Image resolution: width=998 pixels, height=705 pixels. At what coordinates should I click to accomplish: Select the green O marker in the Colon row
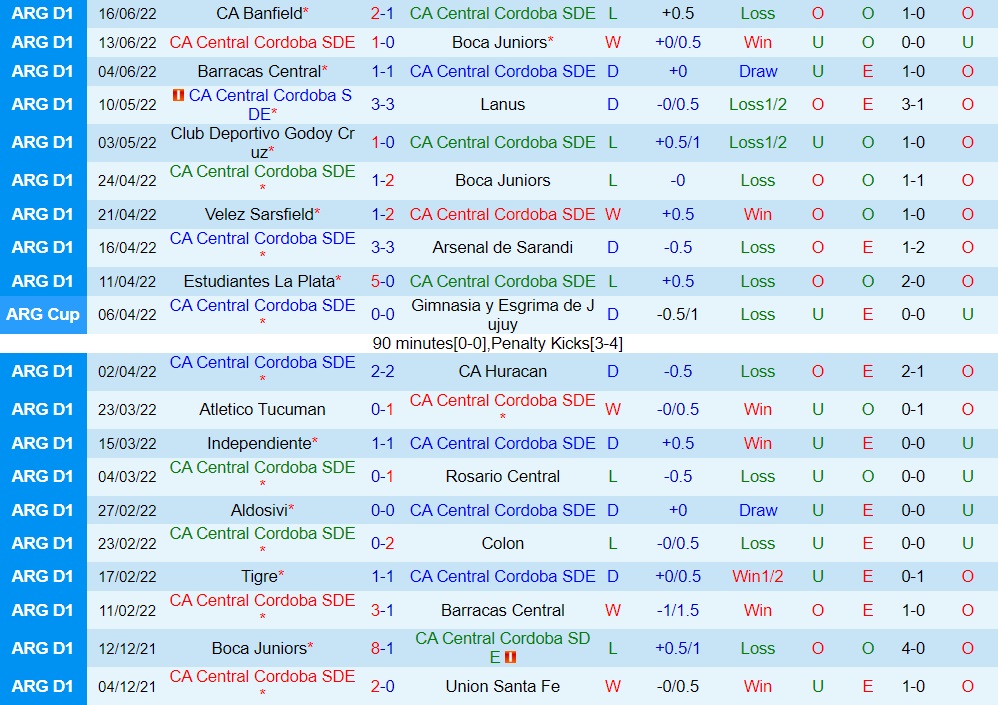tap(817, 543)
